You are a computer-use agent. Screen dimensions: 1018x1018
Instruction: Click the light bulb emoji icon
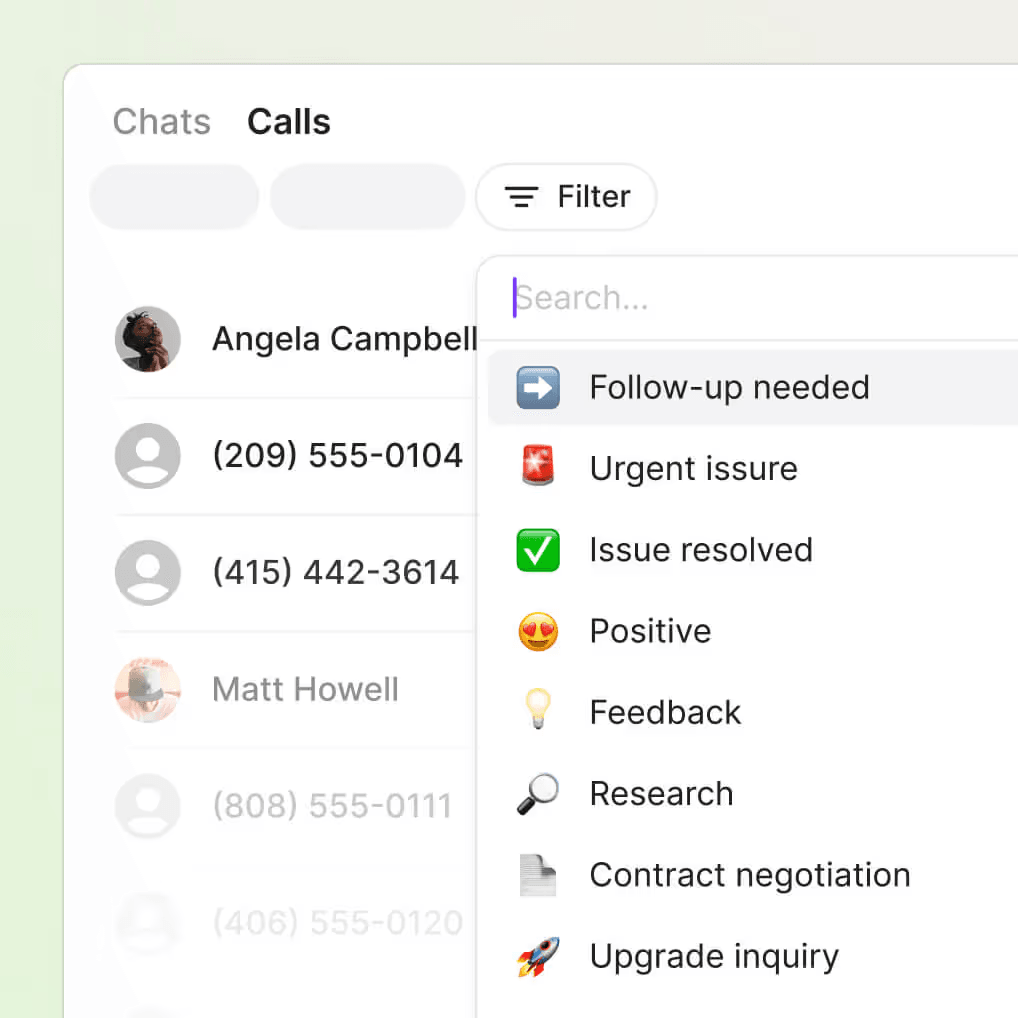point(538,712)
